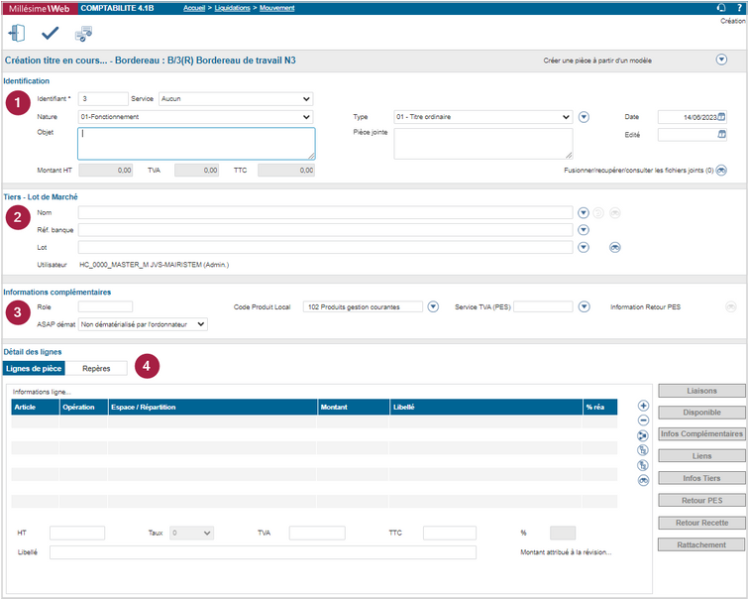Click the help question mark icon
Screen dimensions: 748x601
click(x=738, y=7)
